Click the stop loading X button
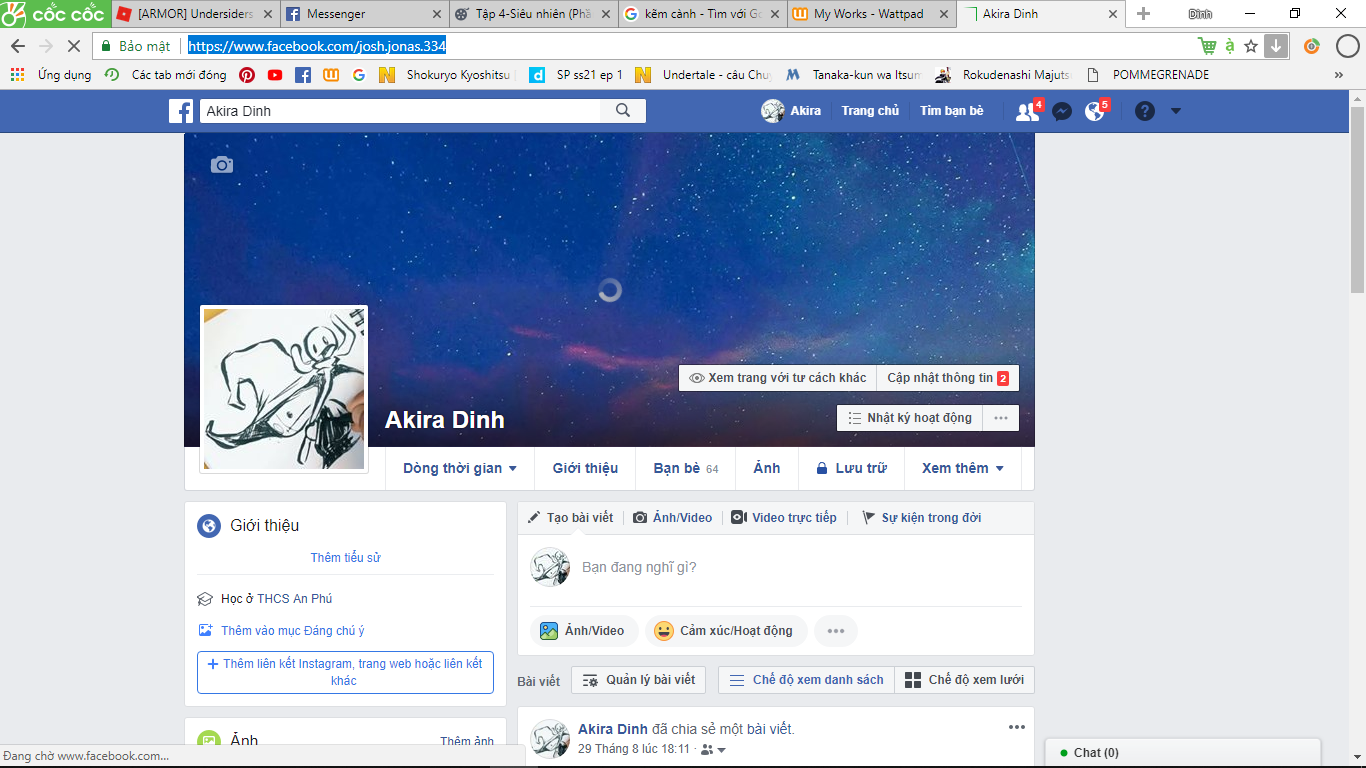Viewport: 1366px width, 768px height. coord(73,46)
